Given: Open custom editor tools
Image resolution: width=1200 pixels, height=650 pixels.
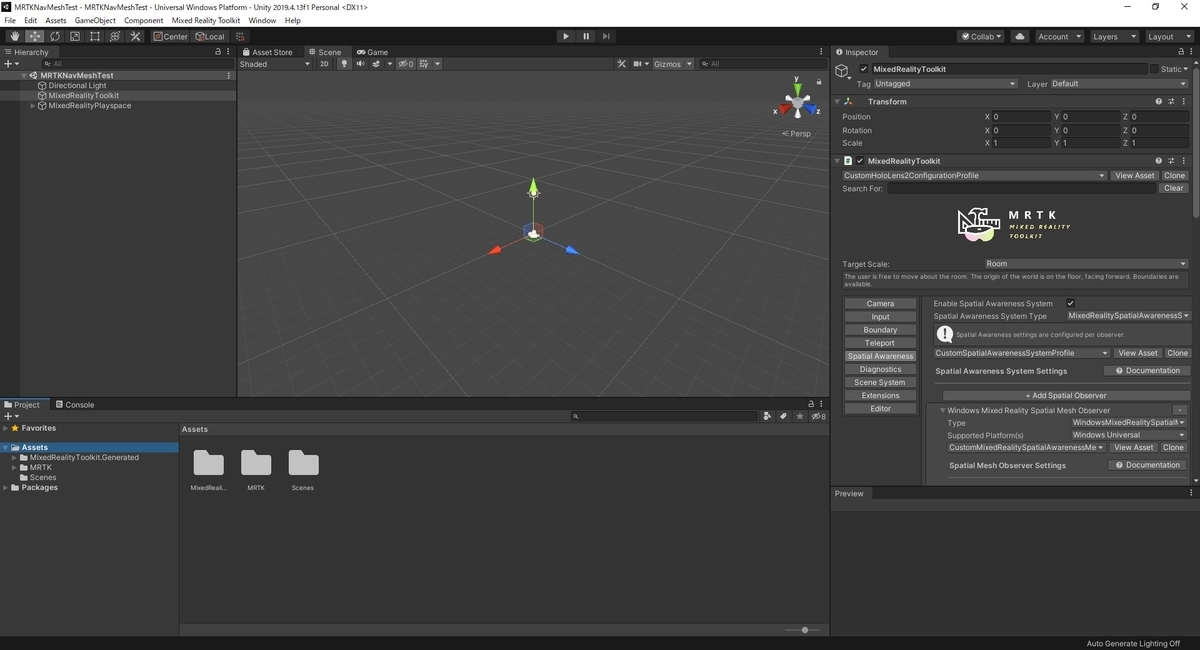Looking at the screenshot, I should pos(135,36).
